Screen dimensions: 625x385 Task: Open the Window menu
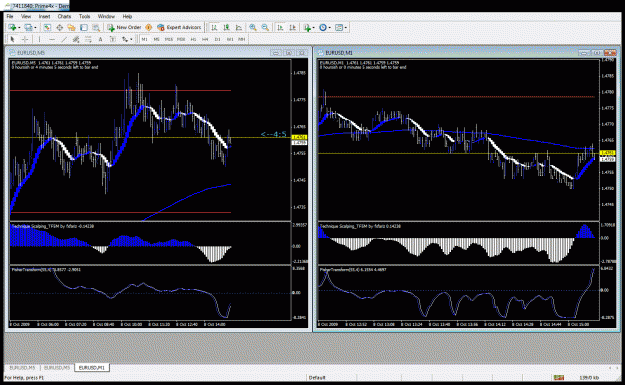[106, 16]
